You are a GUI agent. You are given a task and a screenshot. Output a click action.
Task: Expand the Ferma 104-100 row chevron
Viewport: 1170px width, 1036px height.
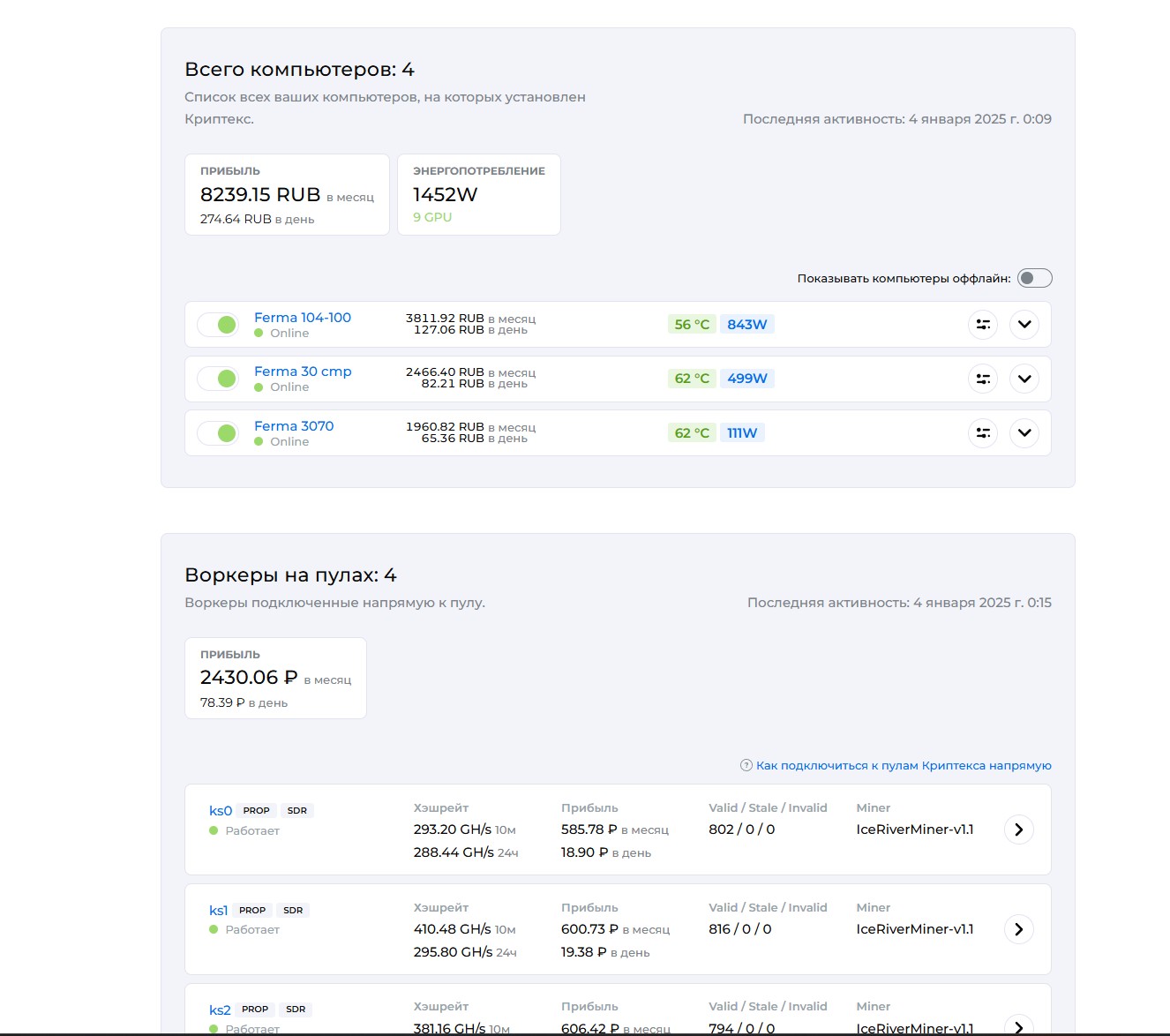(x=1024, y=325)
